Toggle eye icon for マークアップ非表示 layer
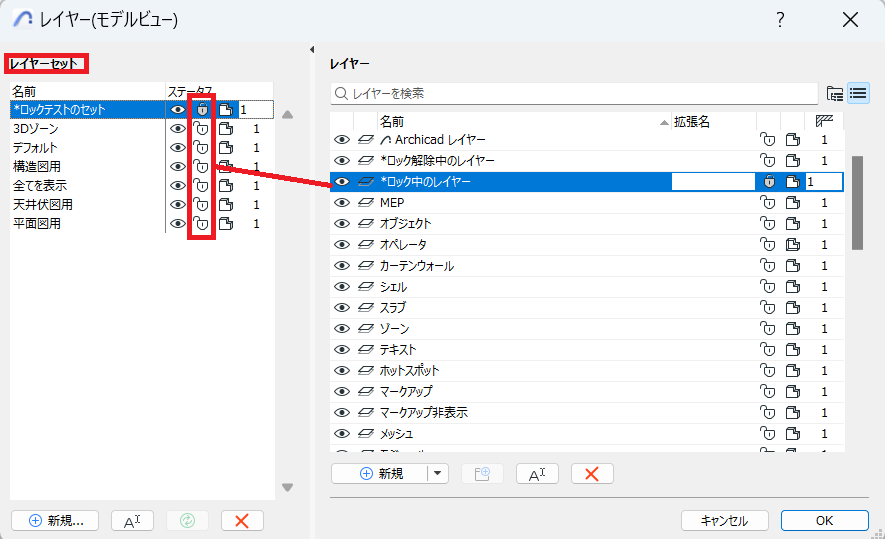This screenshot has width=885, height=539. [x=341, y=413]
